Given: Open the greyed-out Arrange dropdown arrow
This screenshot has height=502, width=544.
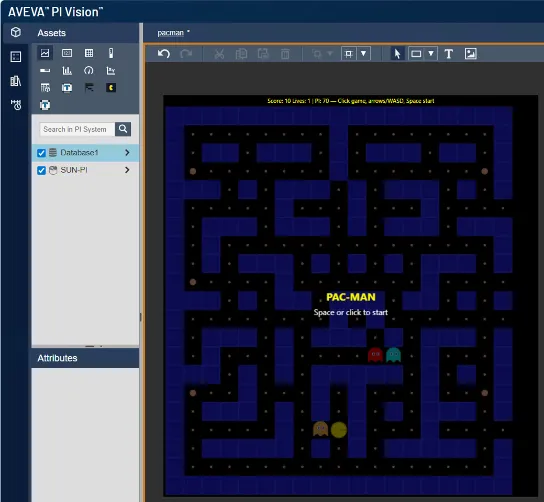Looking at the screenshot, I should pos(330,54).
